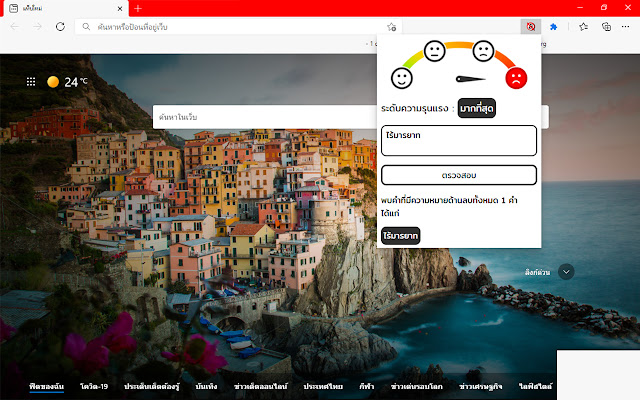
Task: Click the add-to-favorites star in address bar
Action: [391, 27]
